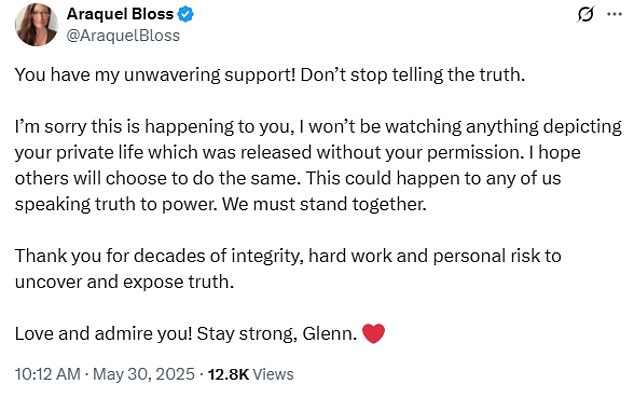Screen dimensions: 634x398
Task: Click the Araquel Bloss display name
Action: click(x=120, y=14)
